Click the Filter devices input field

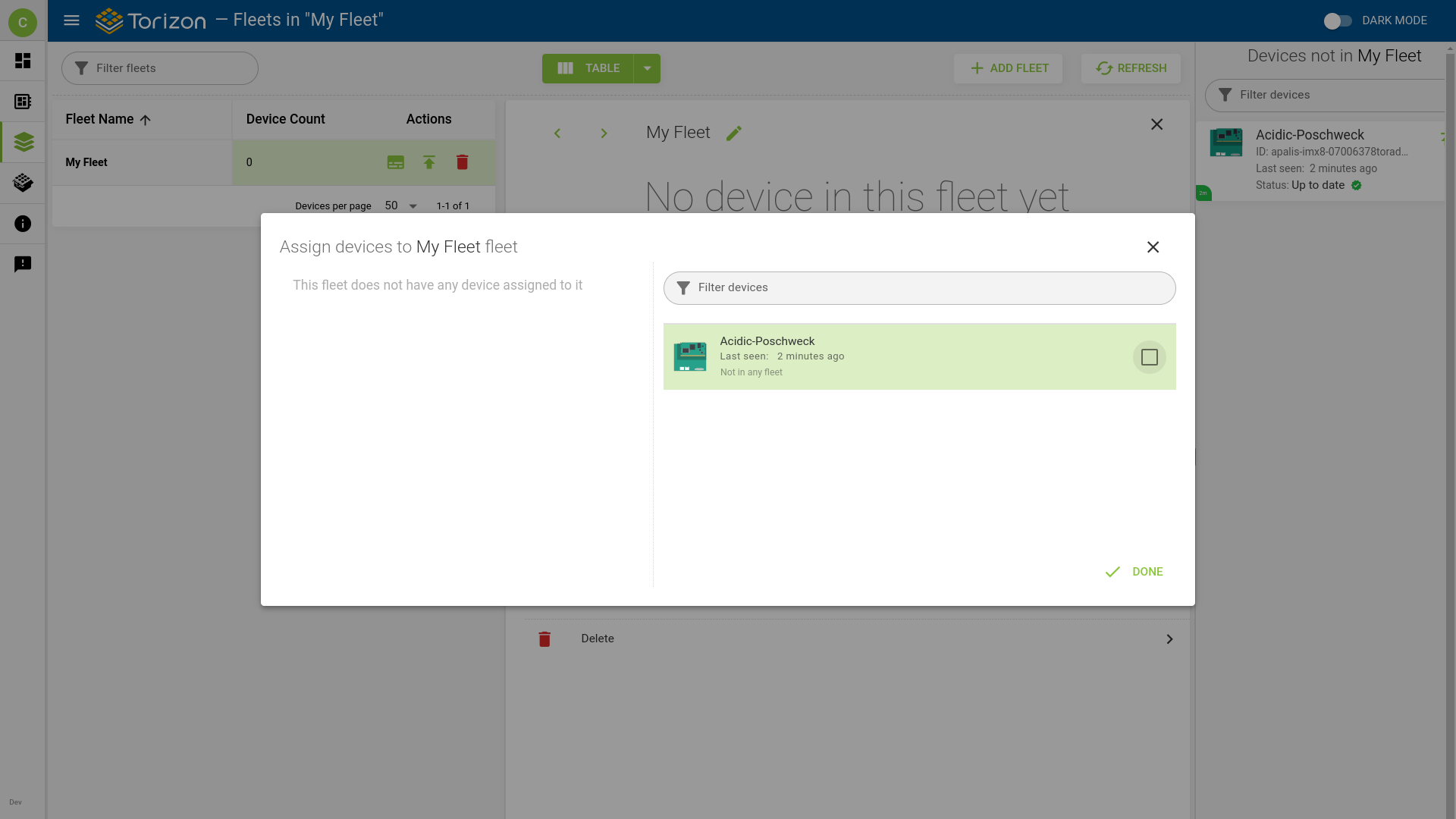click(x=920, y=287)
